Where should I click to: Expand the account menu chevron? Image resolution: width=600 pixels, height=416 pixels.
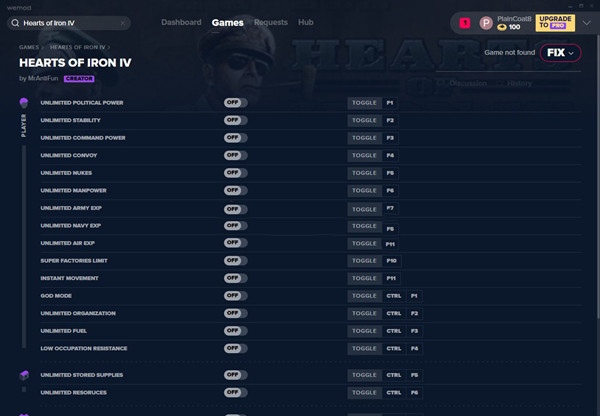point(586,23)
